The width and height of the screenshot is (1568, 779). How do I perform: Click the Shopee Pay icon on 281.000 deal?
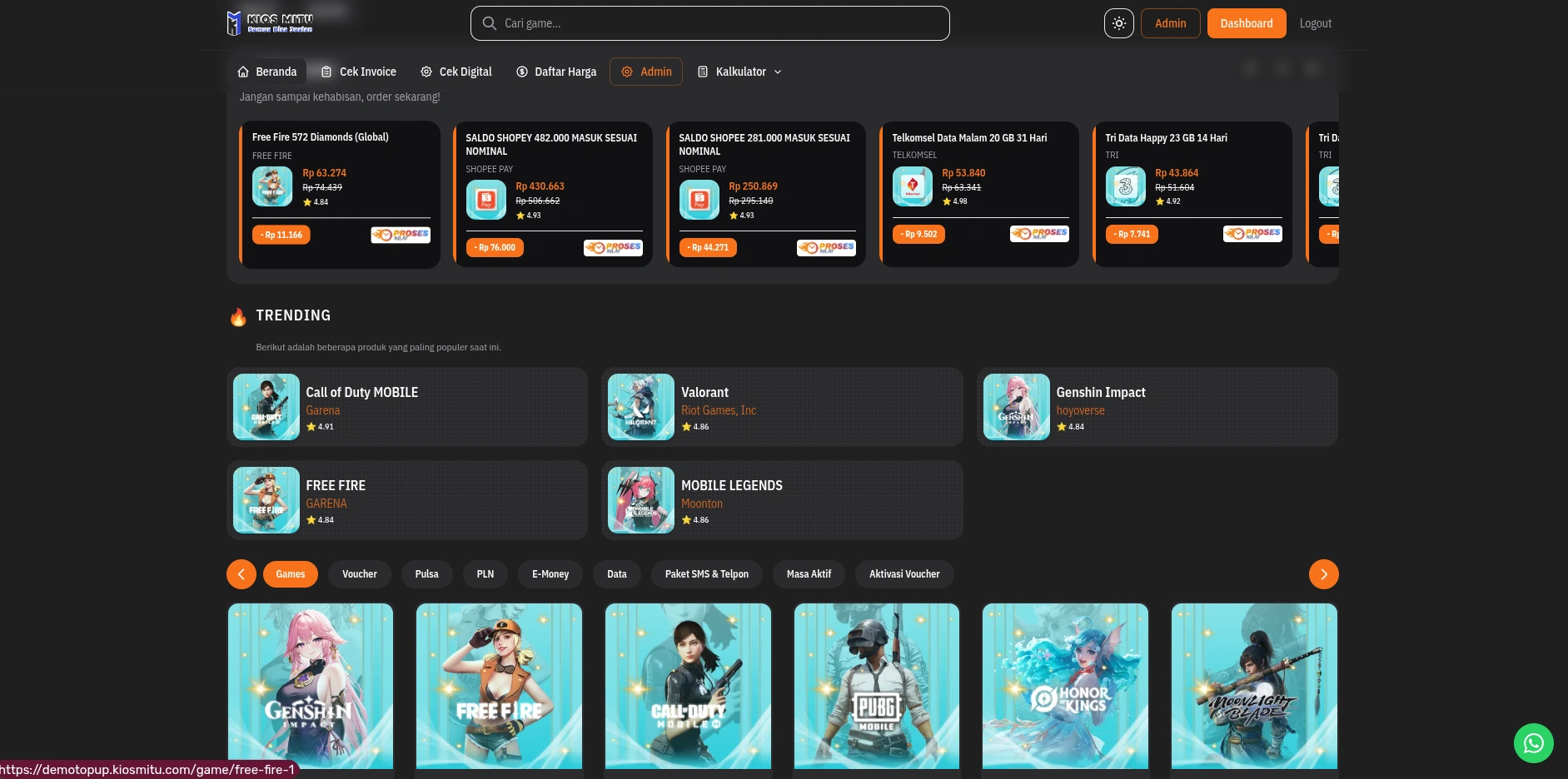point(699,200)
